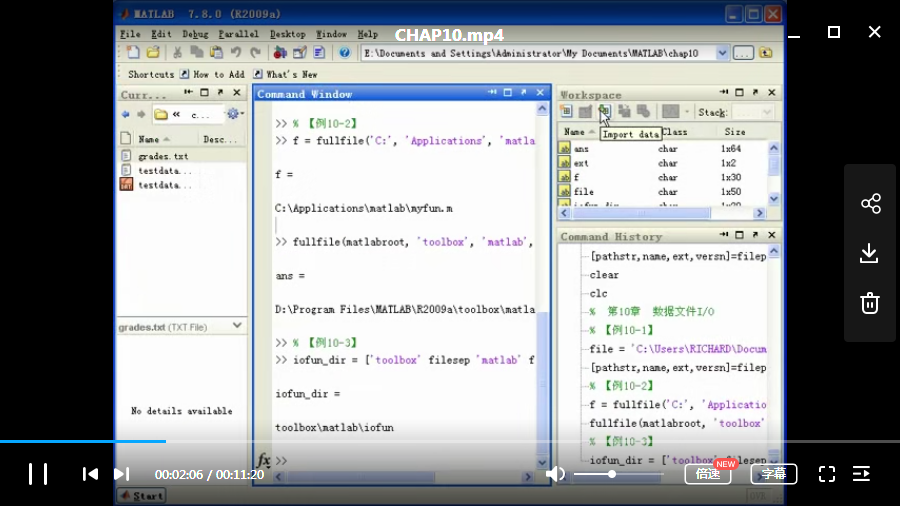
Task: Undock the Command Window
Action: click(x=523, y=92)
